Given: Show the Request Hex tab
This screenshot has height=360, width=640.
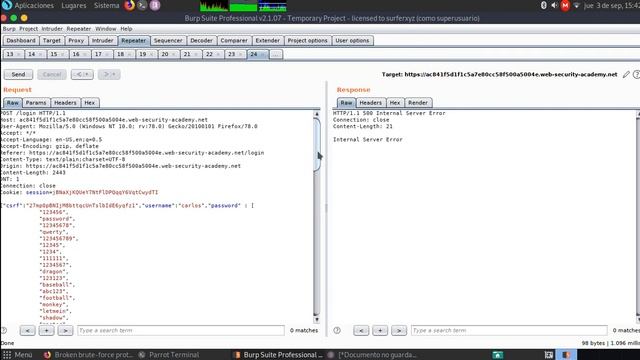Looking at the screenshot, I should (x=90, y=103).
